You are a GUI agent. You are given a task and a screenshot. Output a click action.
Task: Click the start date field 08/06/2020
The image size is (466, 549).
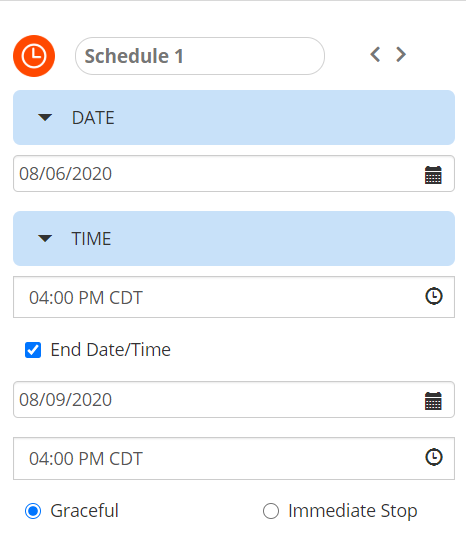coord(234,174)
